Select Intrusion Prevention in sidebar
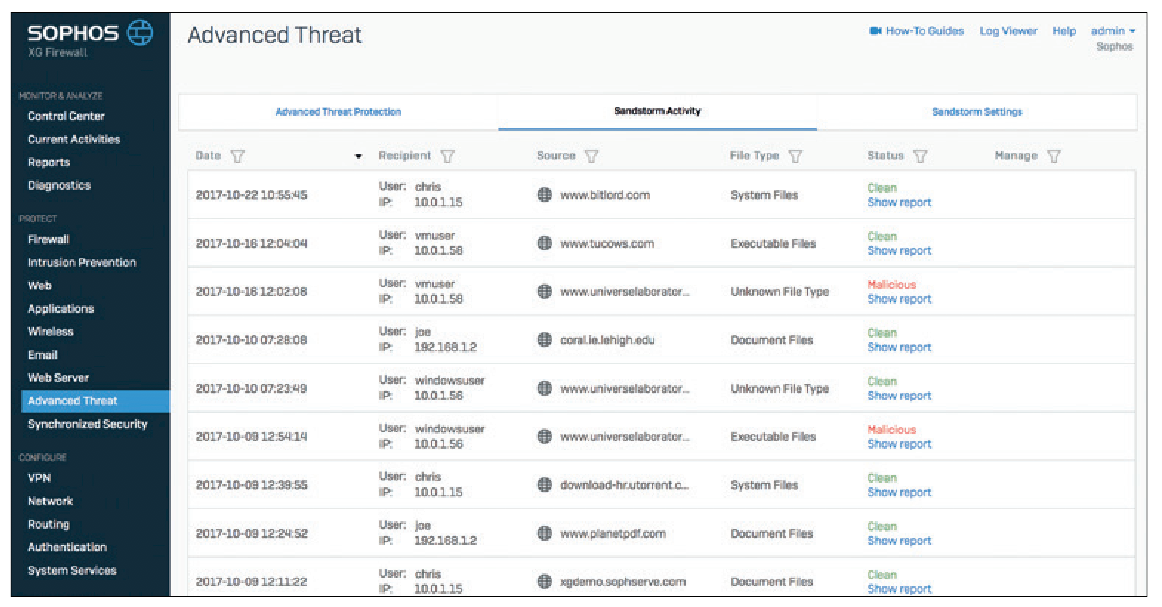Image resolution: width=1162 pixels, height=607 pixels. (x=82, y=262)
